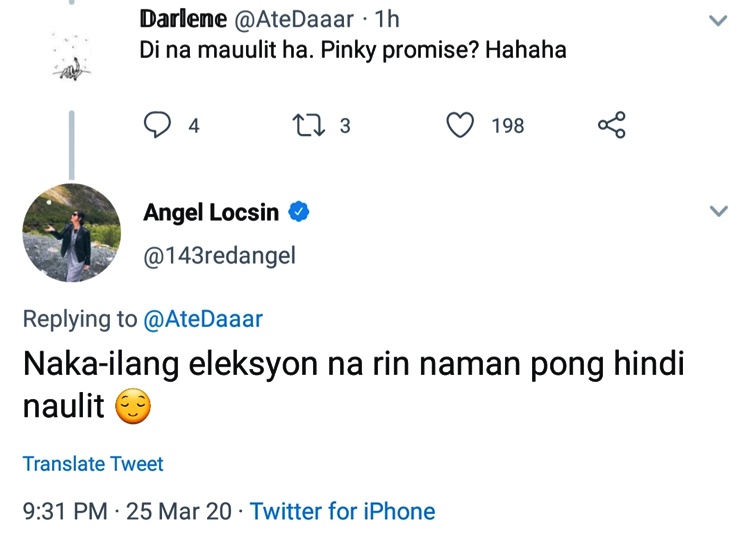Open Angel Locsin's profile photo

pos(71,233)
